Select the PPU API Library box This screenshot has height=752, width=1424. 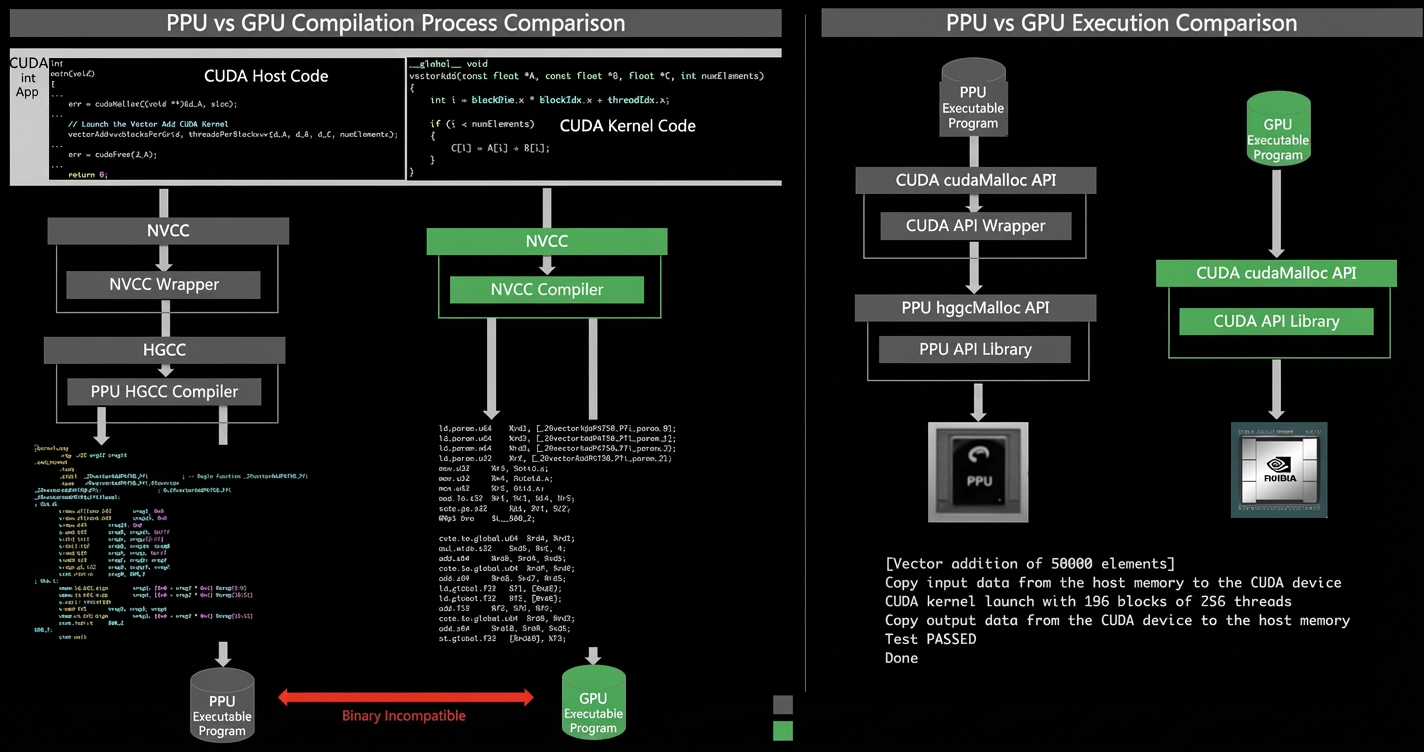(x=975, y=349)
